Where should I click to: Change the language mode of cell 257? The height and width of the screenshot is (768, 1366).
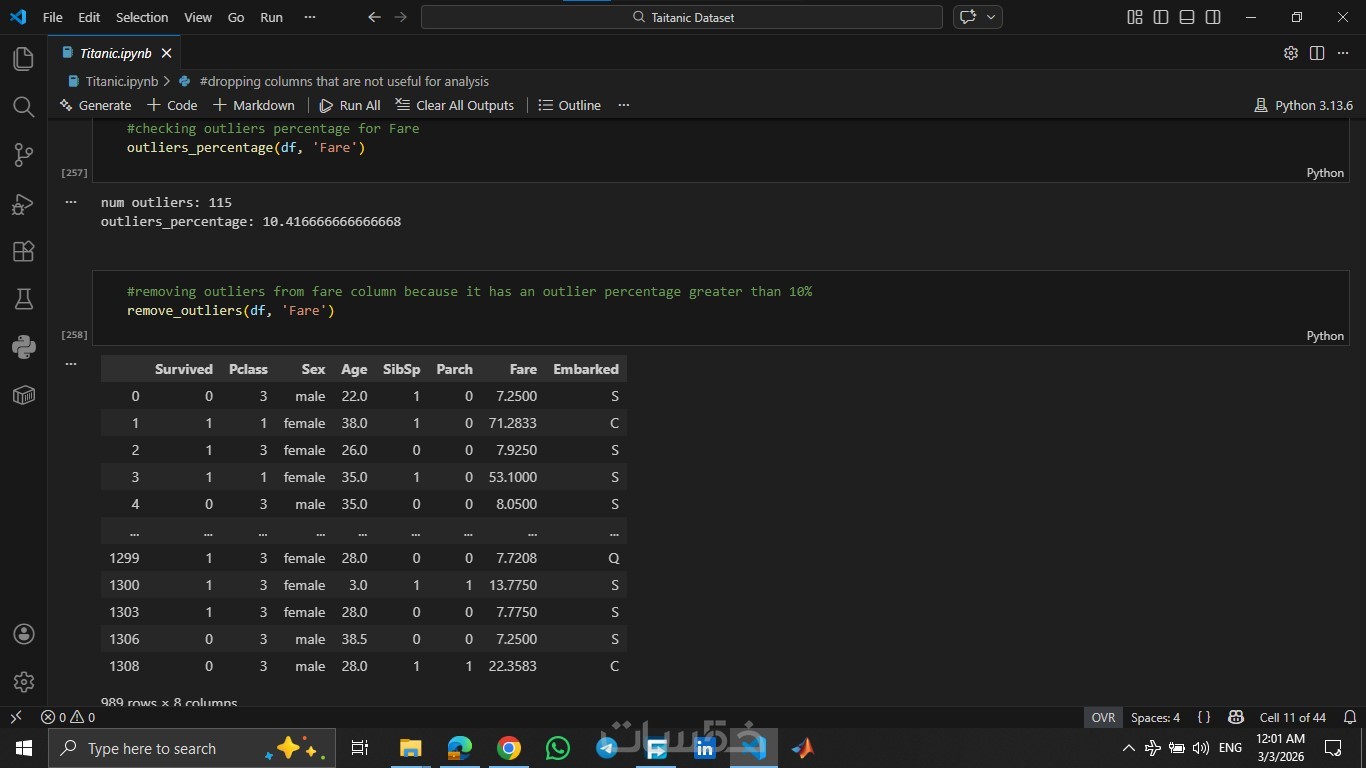pyautogui.click(x=1325, y=173)
